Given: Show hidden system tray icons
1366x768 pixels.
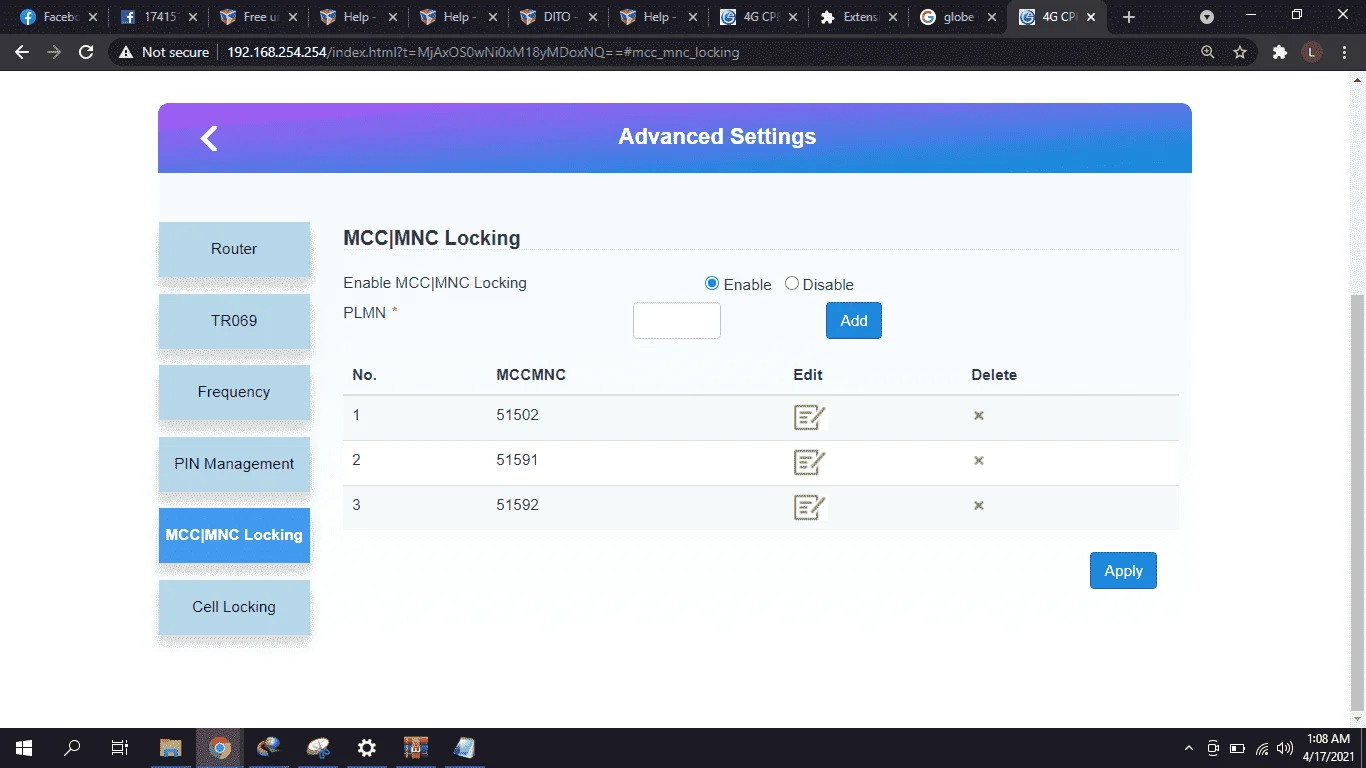Looking at the screenshot, I should click(1189, 748).
